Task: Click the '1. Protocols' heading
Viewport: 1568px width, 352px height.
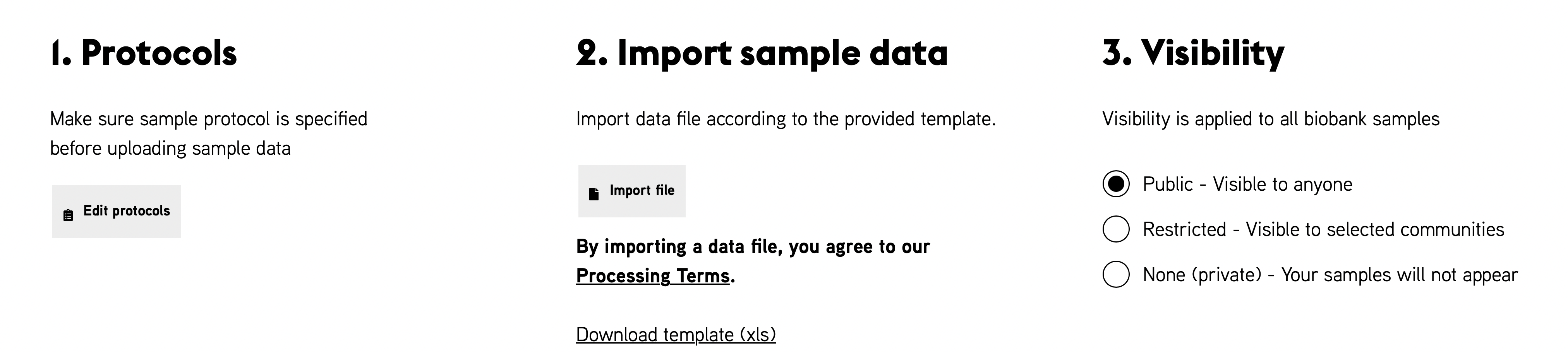Action: pyautogui.click(x=144, y=53)
